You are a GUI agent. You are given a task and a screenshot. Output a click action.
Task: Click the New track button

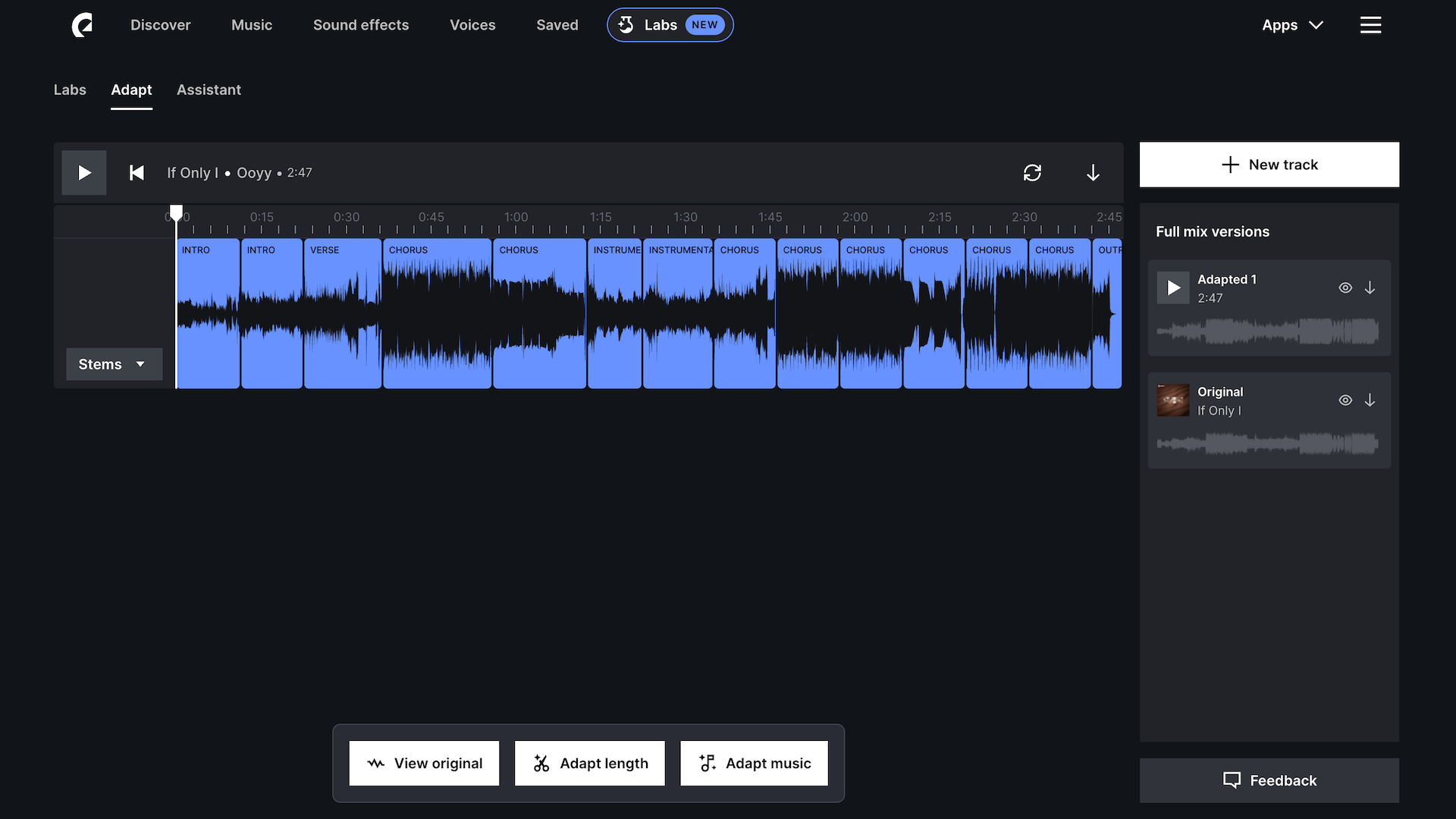coord(1269,165)
